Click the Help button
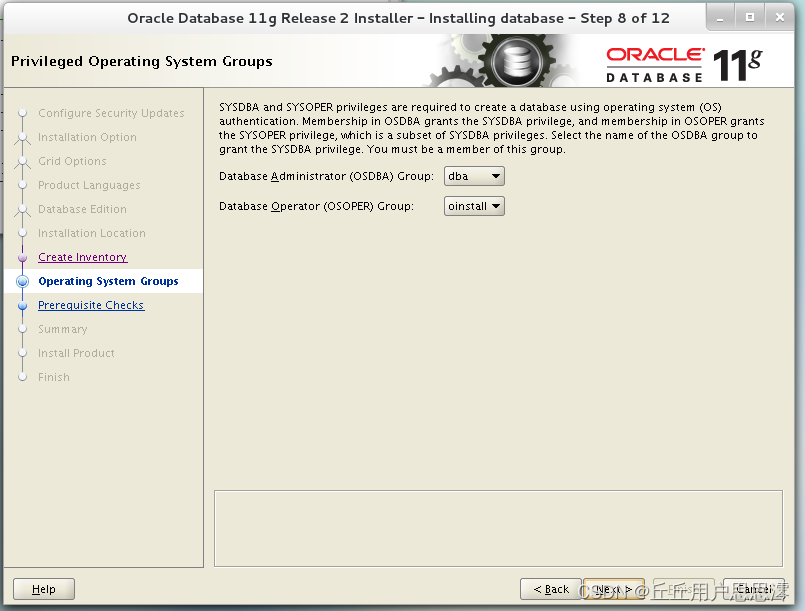 pos(44,589)
